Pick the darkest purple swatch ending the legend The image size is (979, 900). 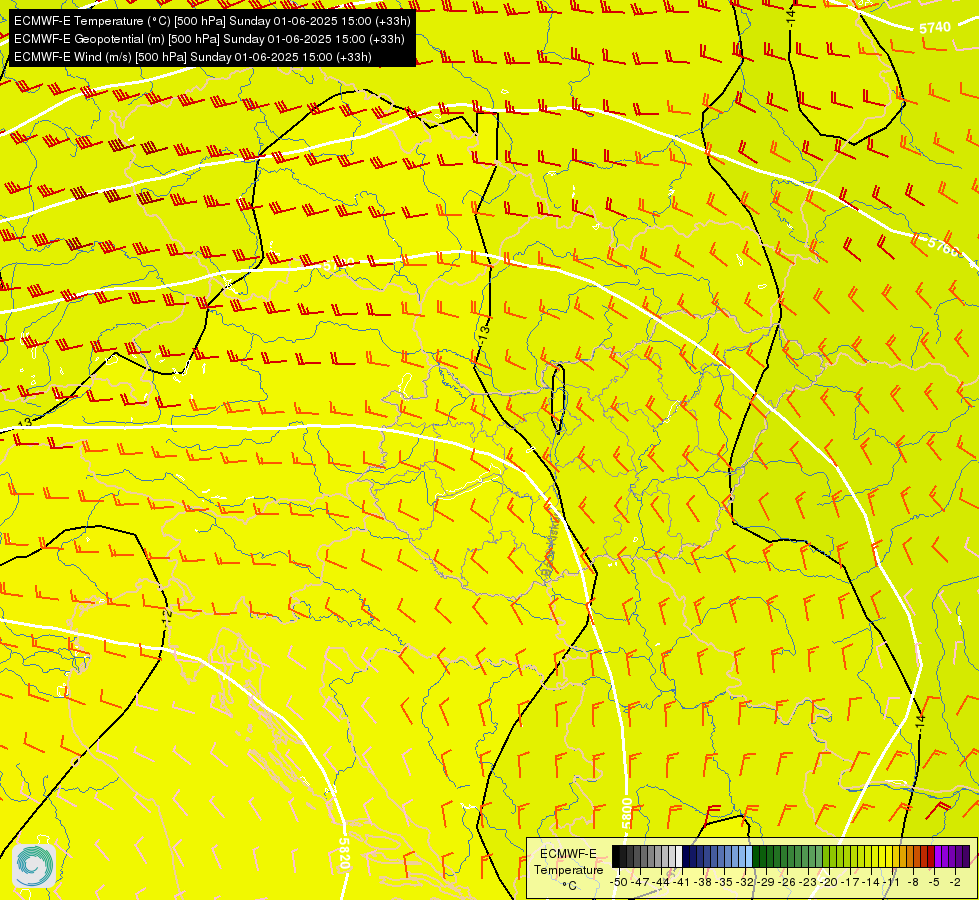point(966,856)
